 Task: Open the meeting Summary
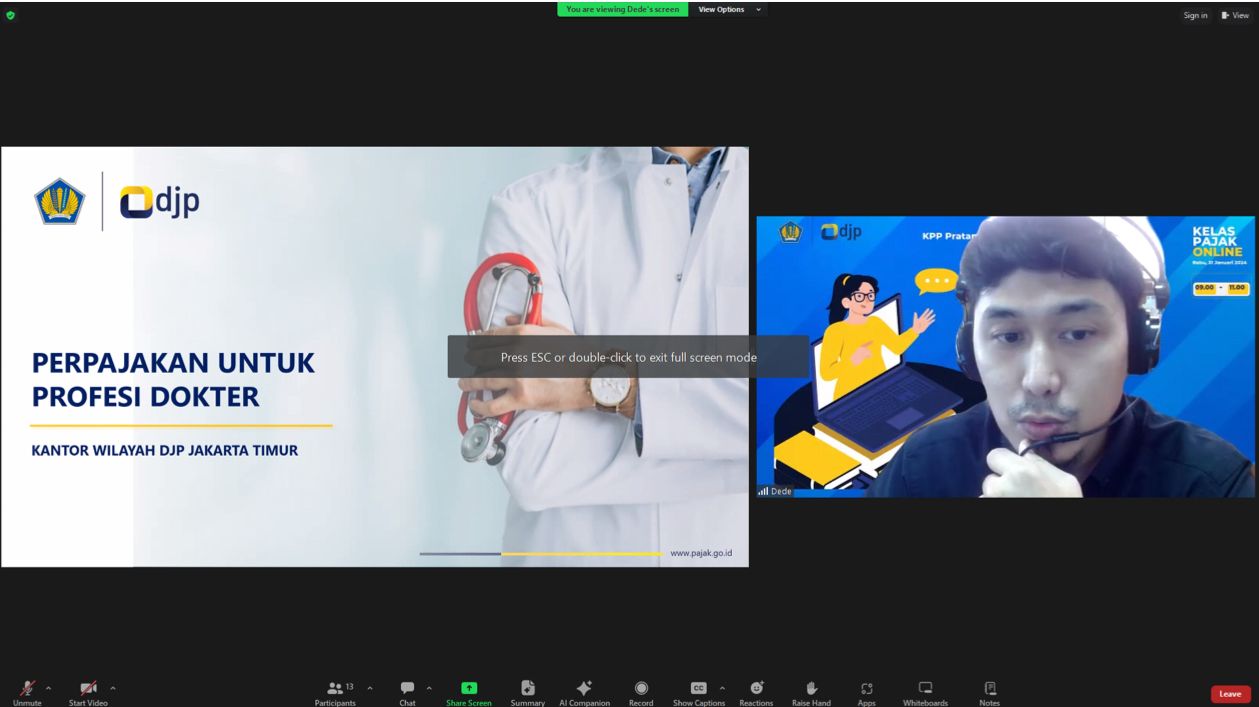(527, 691)
